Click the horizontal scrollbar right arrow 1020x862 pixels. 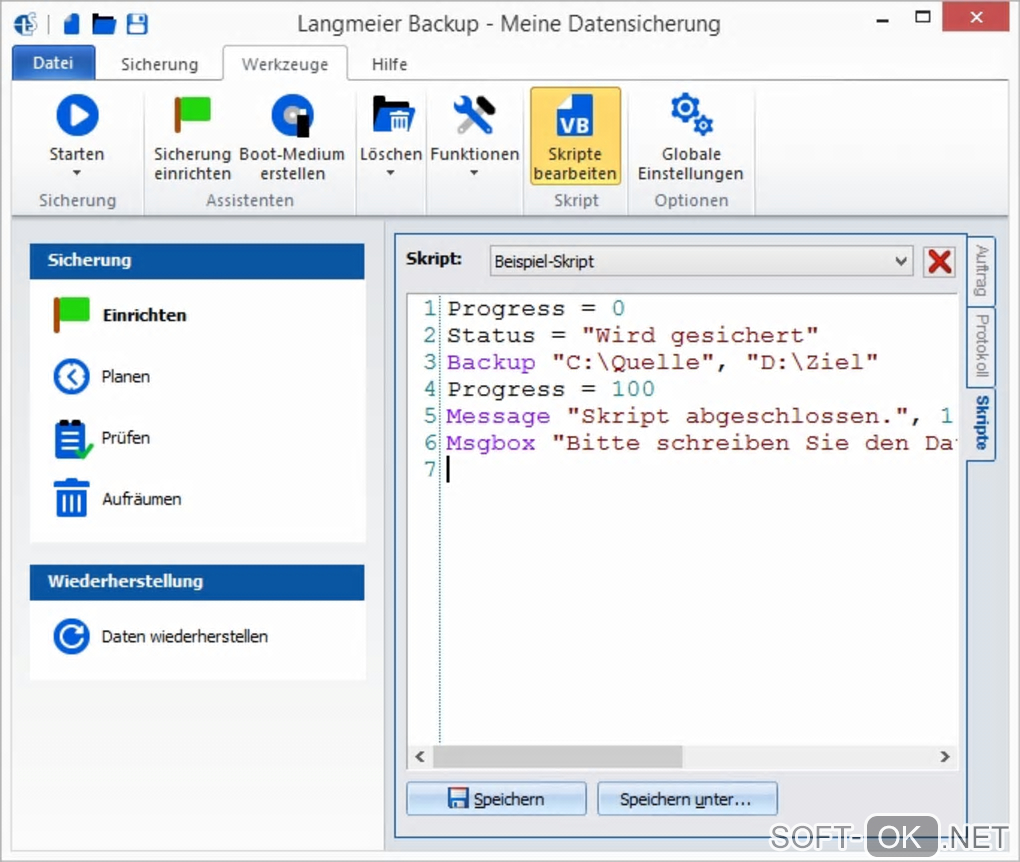tap(944, 757)
